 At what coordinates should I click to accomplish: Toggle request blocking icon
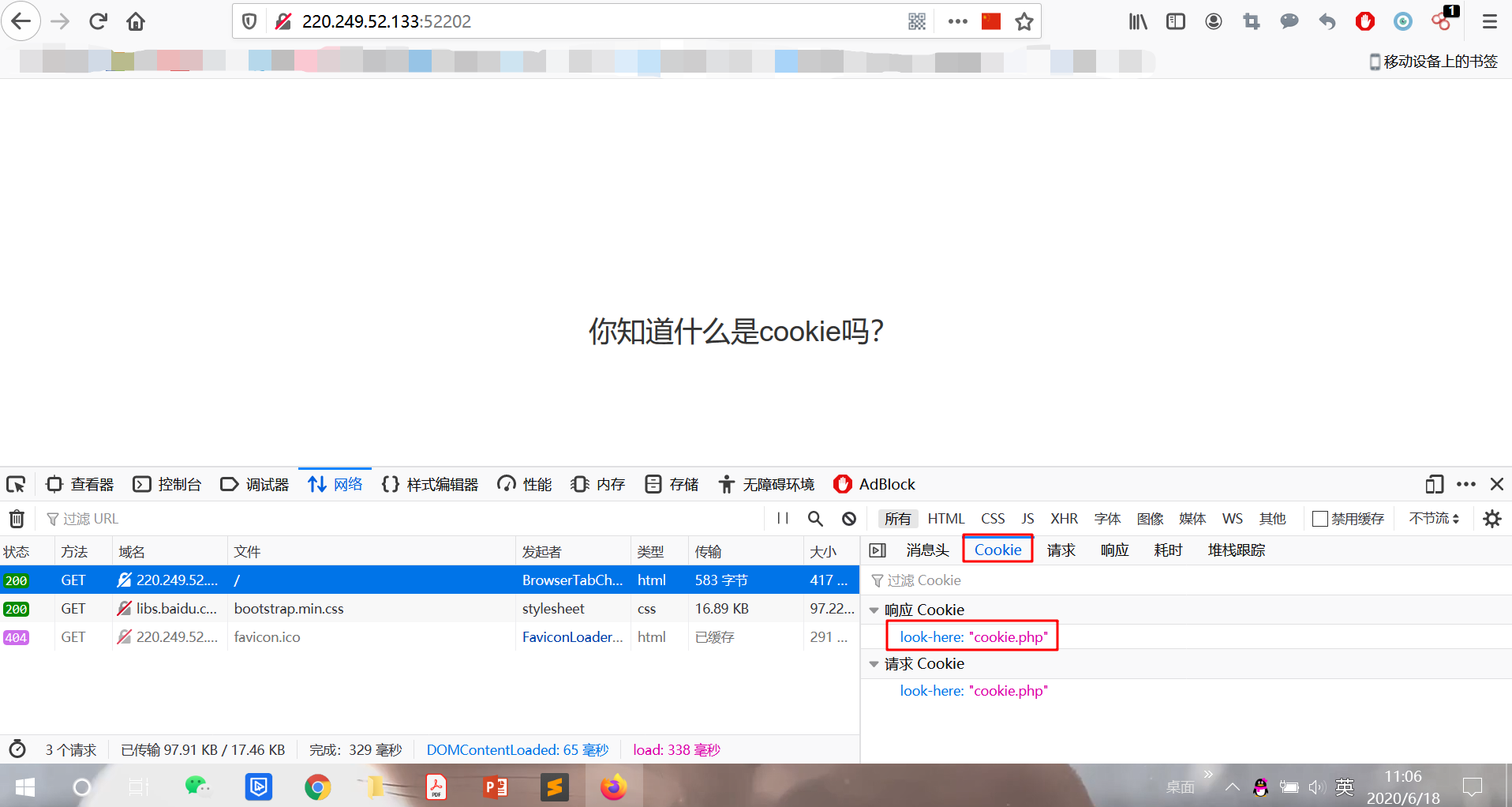pos(848,518)
